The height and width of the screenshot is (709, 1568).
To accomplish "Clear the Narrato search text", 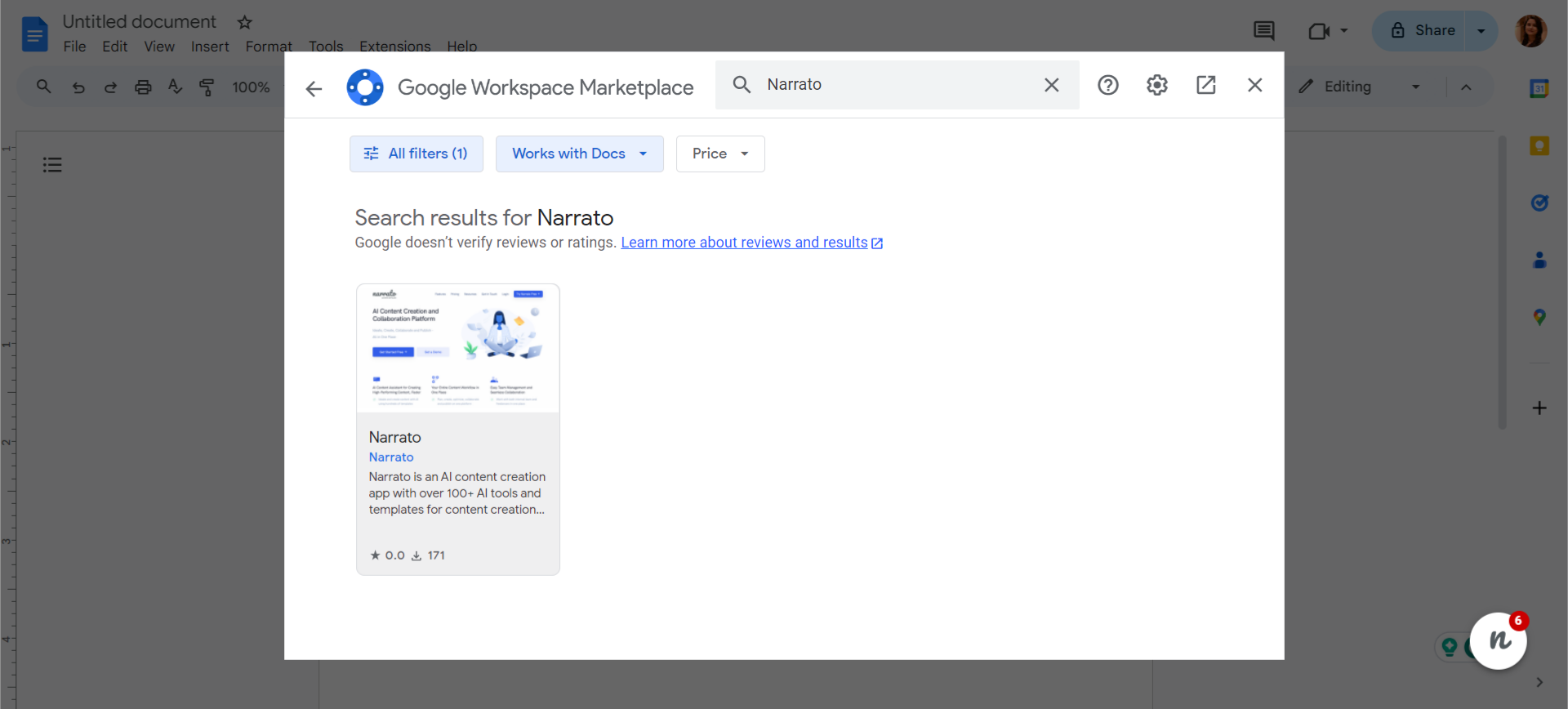I will 1052,85.
